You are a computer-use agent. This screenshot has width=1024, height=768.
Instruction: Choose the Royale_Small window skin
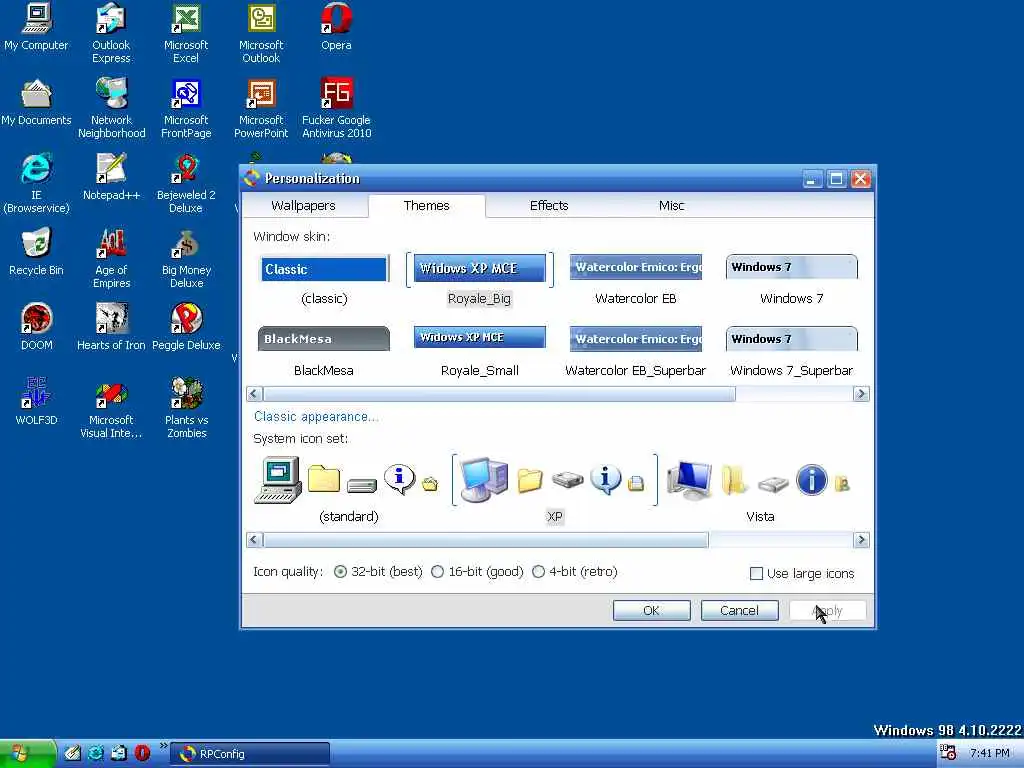(479, 352)
